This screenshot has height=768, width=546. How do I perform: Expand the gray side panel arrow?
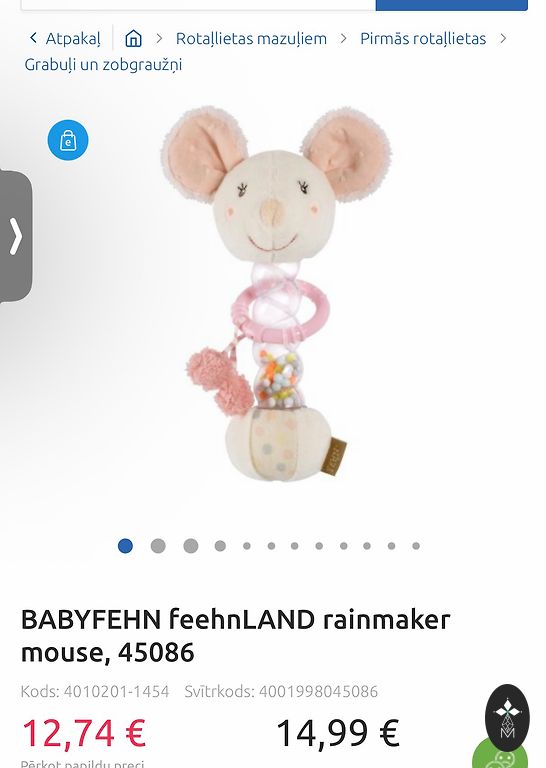point(16,236)
